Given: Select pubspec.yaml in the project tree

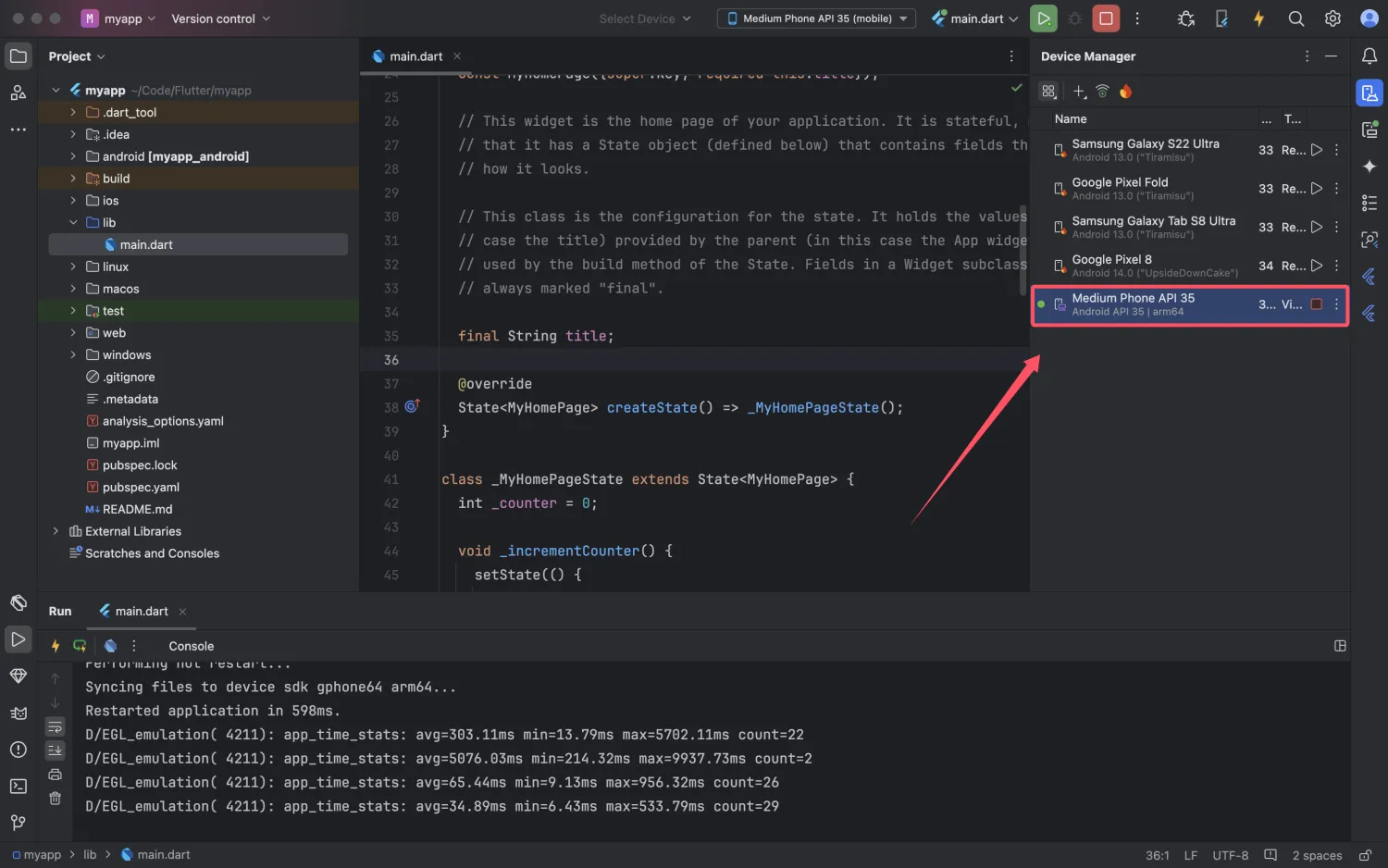Looking at the screenshot, I should pyautogui.click(x=141, y=488).
